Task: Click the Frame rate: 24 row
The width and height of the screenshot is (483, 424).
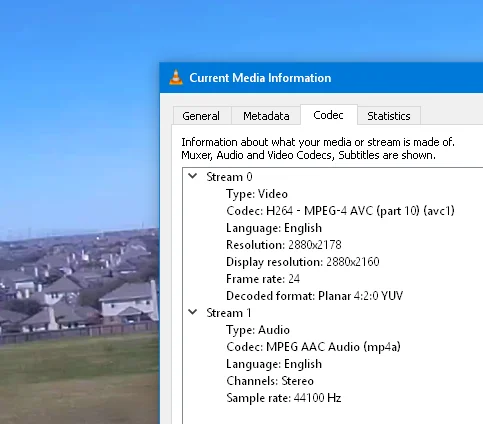Action: click(263, 279)
